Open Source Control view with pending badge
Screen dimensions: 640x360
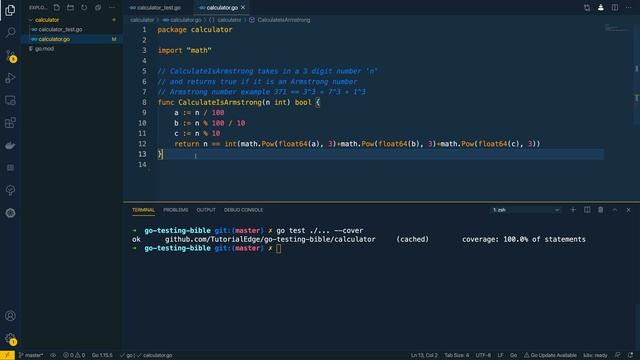pyautogui.click(x=10, y=56)
